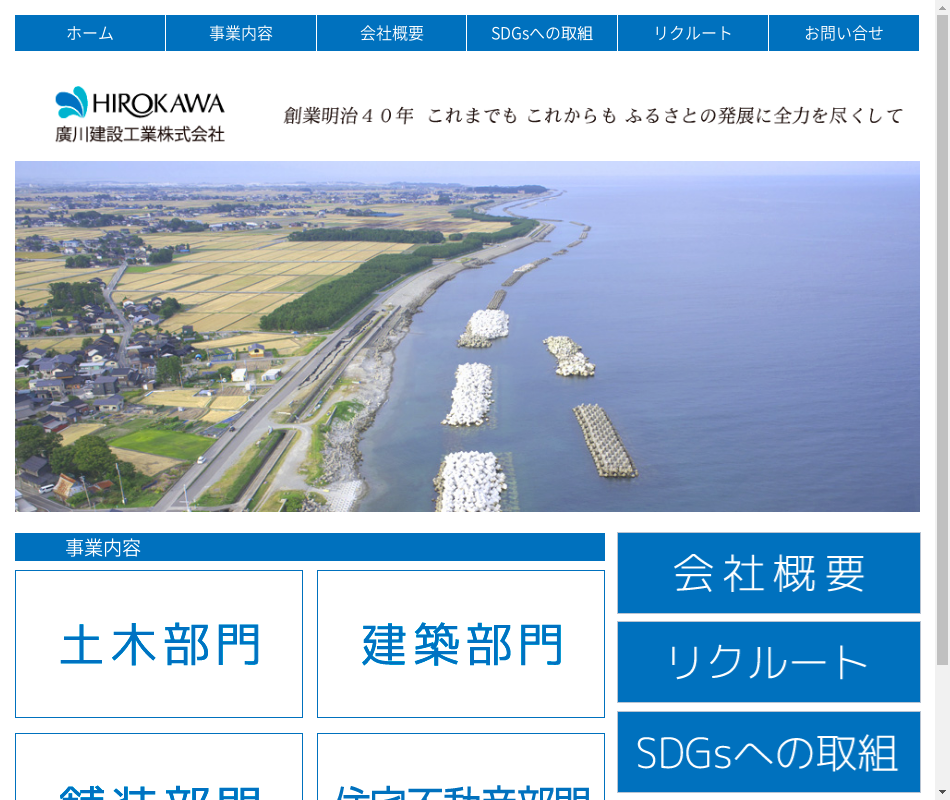Screen dimensions: 950x800
Task: Click the scrollbar up arrow
Action: (942, 7)
